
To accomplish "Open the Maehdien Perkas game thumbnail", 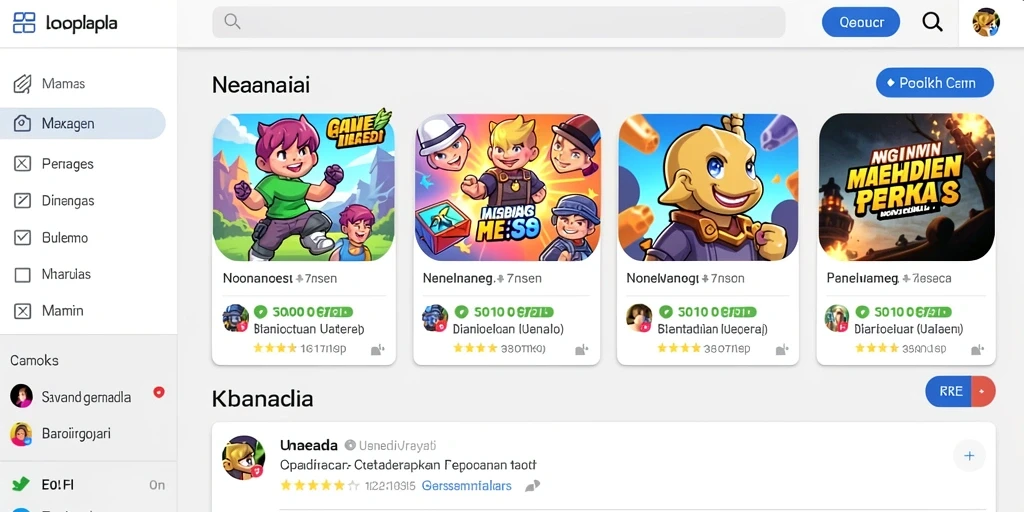I will (x=906, y=187).
